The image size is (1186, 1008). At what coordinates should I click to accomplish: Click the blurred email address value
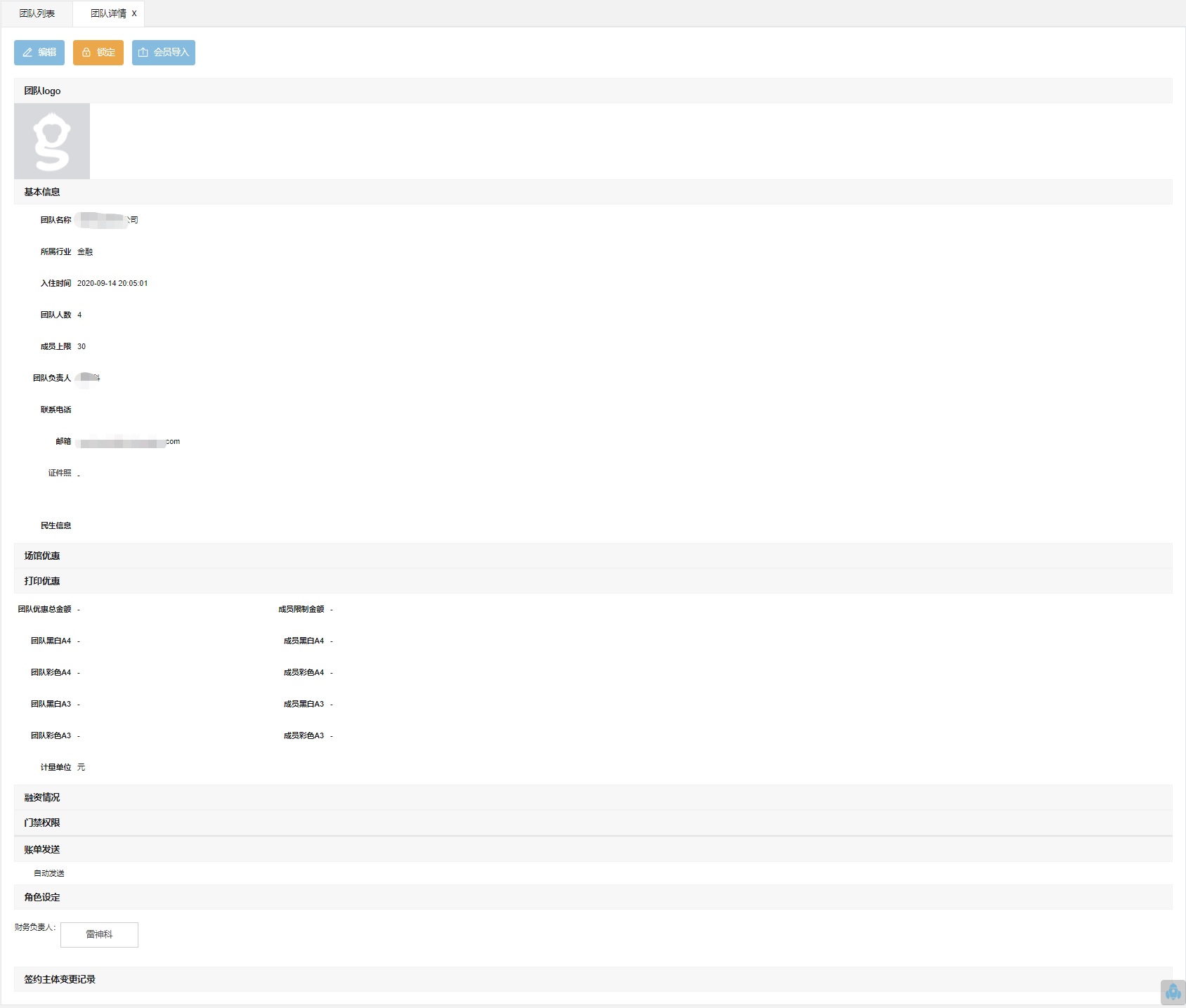128,442
